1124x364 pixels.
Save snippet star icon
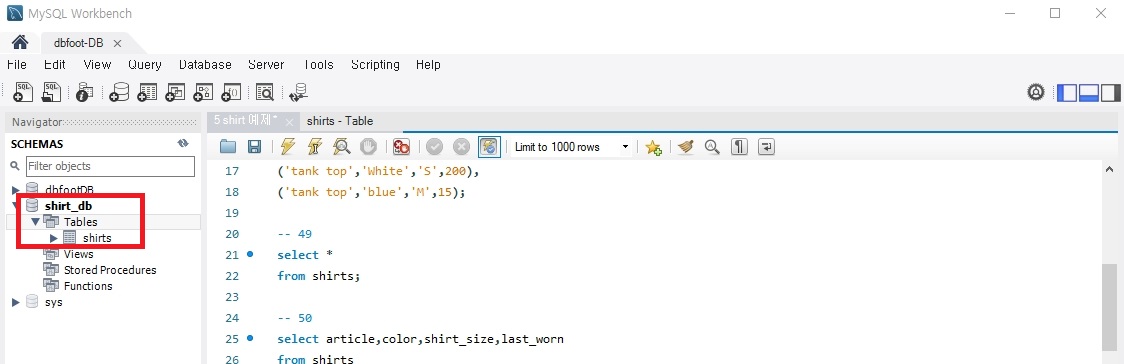(653, 148)
